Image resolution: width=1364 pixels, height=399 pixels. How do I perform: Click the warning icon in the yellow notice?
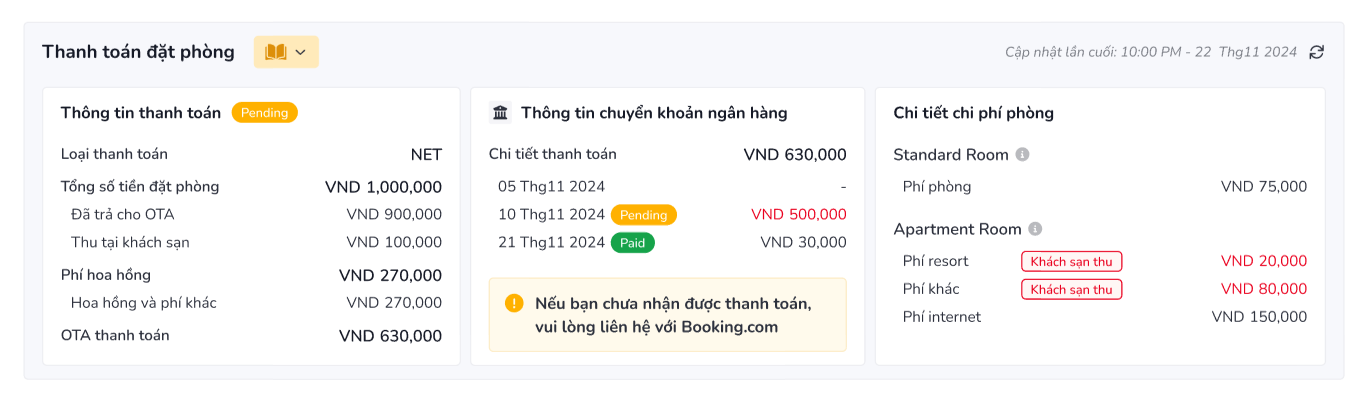pyautogui.click(x=514, y=303)
